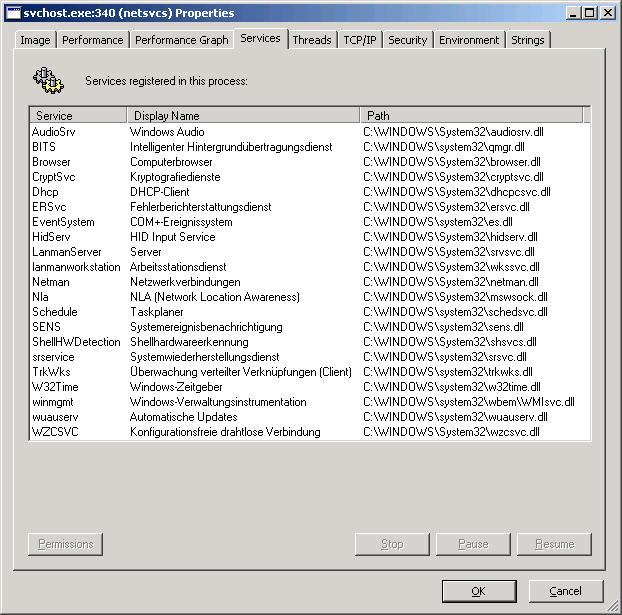Screen dimensions: 622x615
Task: Click the services gear icon
Action: (x=48, y=81)
